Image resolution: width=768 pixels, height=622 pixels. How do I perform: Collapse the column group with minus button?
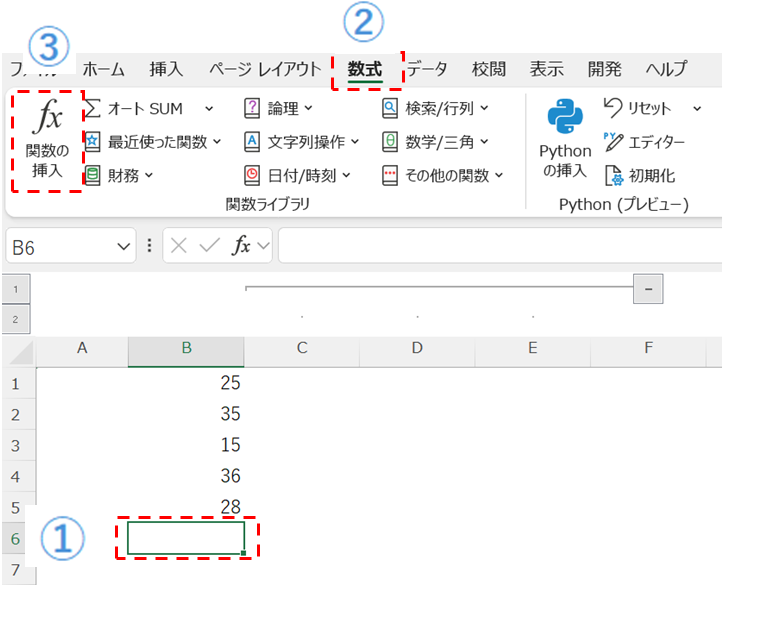tap(648, 289)
